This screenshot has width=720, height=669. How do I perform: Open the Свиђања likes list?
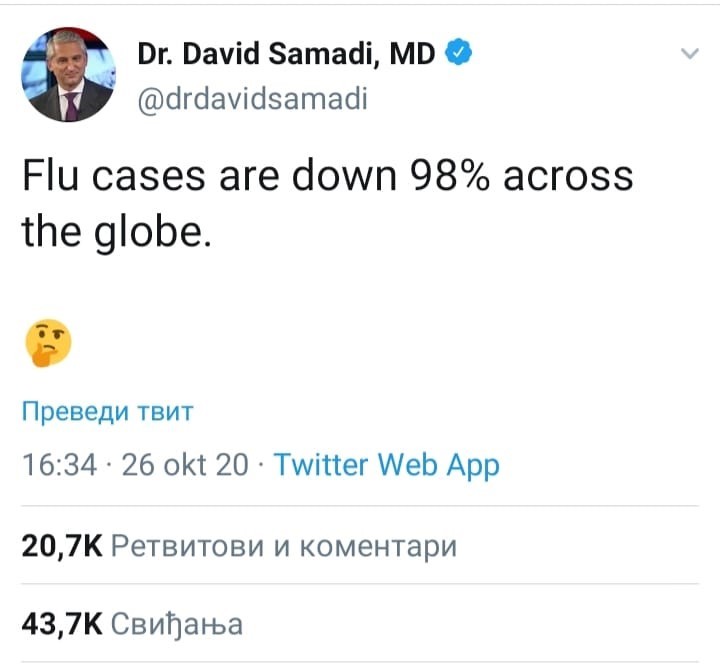(x=177, y=625)
